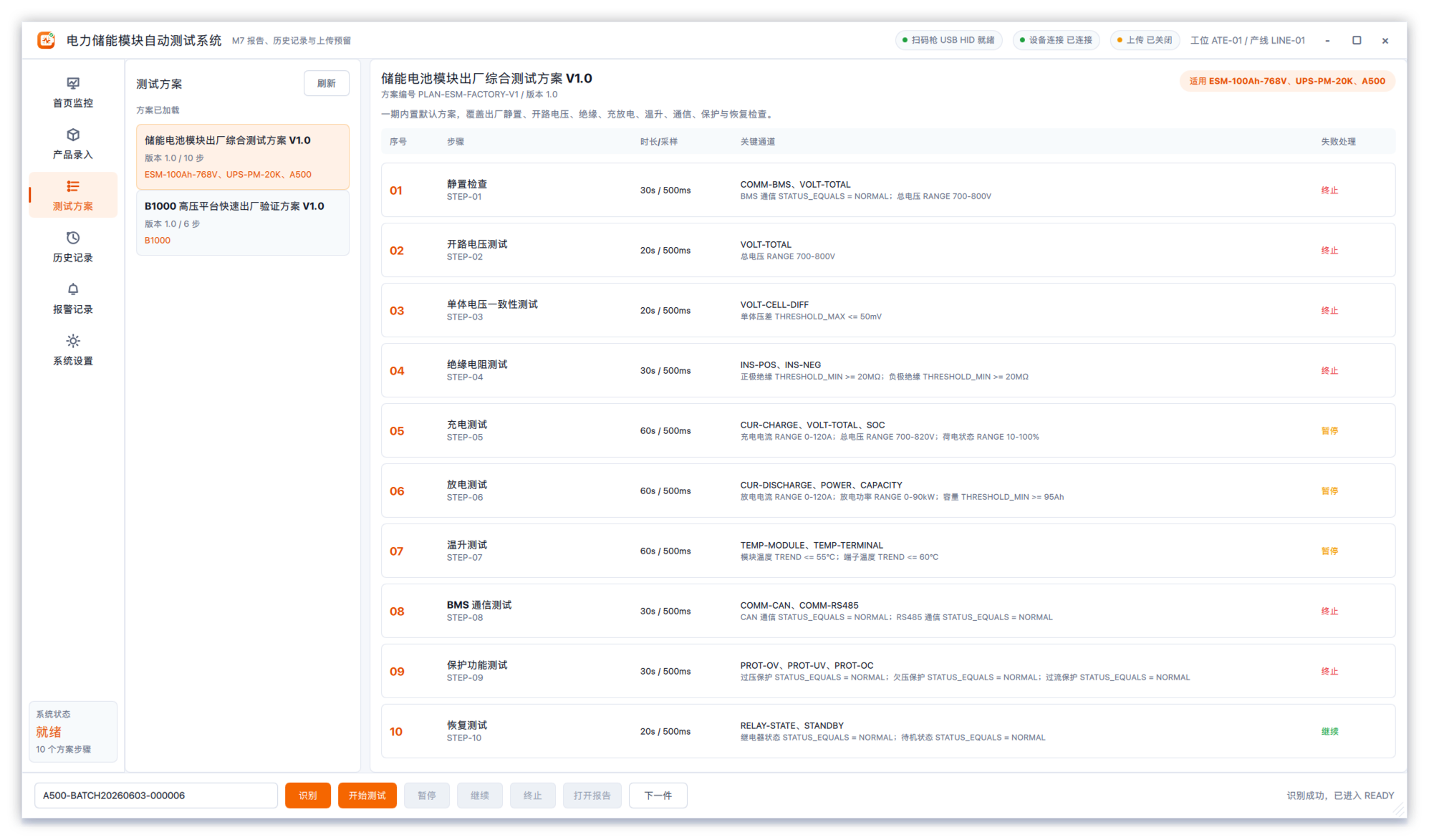This screenshot has width=1429, height=840.
Task: Click step 02 开路电压测试 row
Action: point(888,251)
